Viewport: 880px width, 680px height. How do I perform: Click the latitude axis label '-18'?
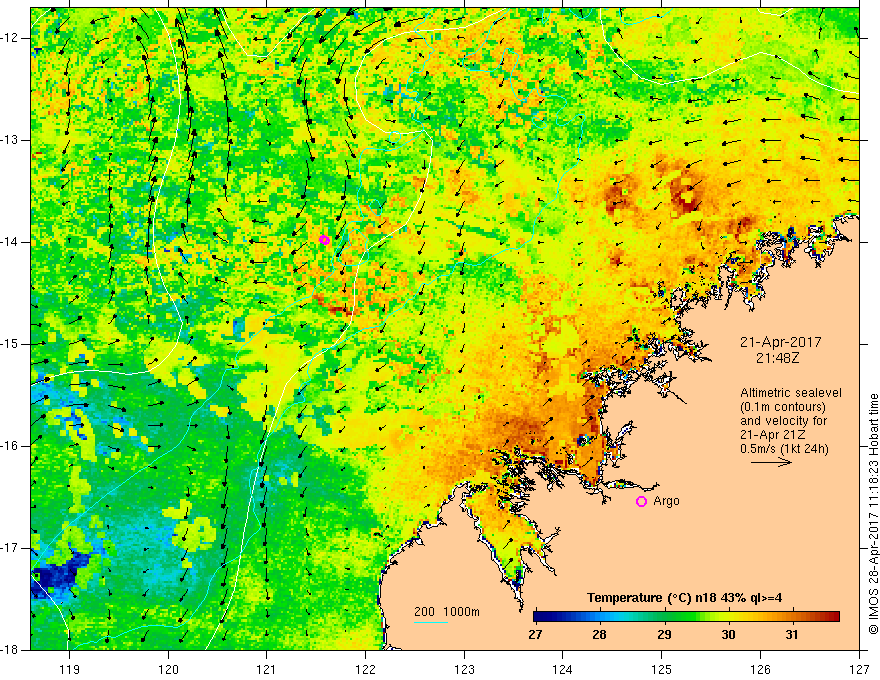tap(11, 650)
